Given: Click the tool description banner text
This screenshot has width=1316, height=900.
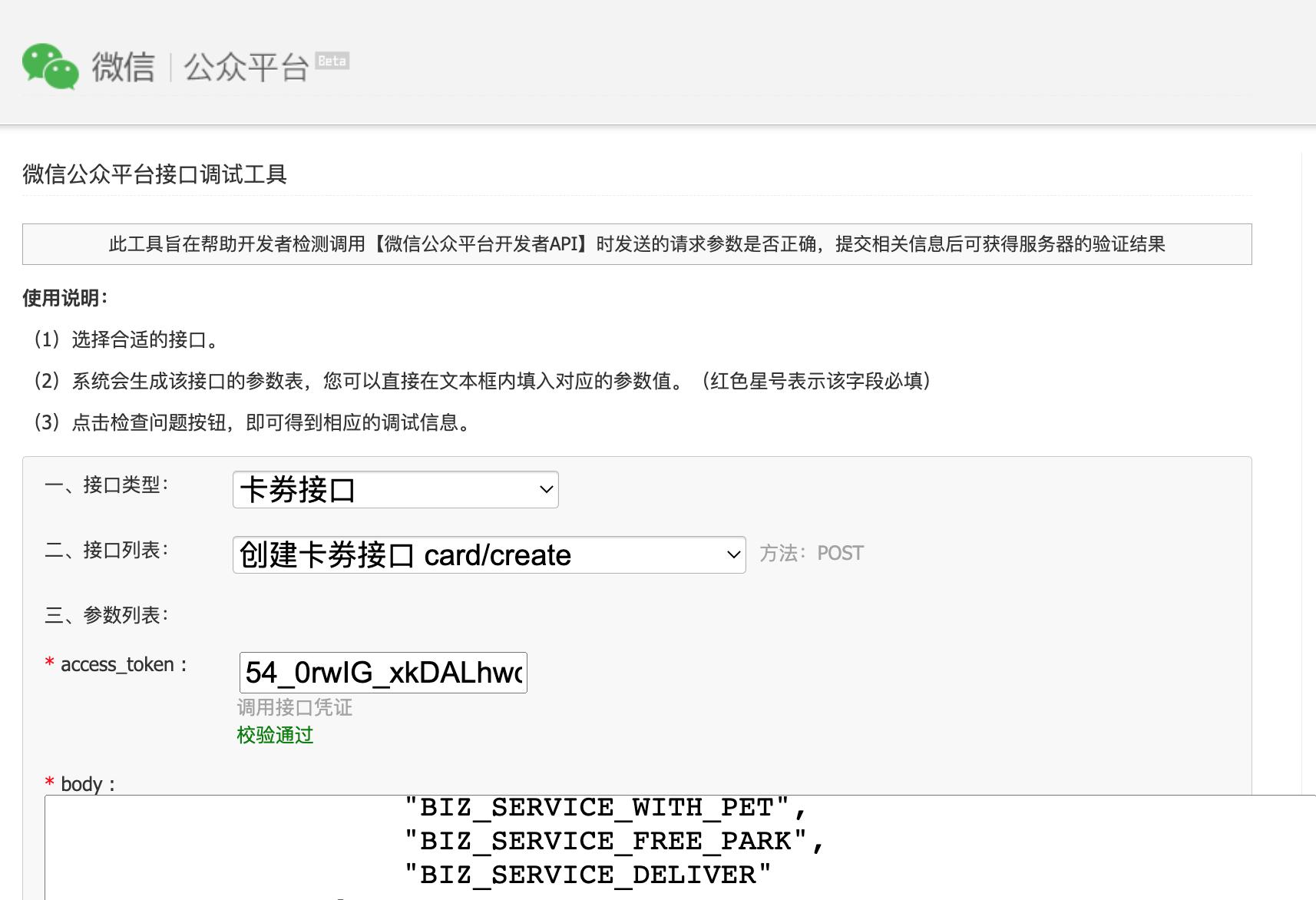Looking at the screenshot, I should click(637, 244).
